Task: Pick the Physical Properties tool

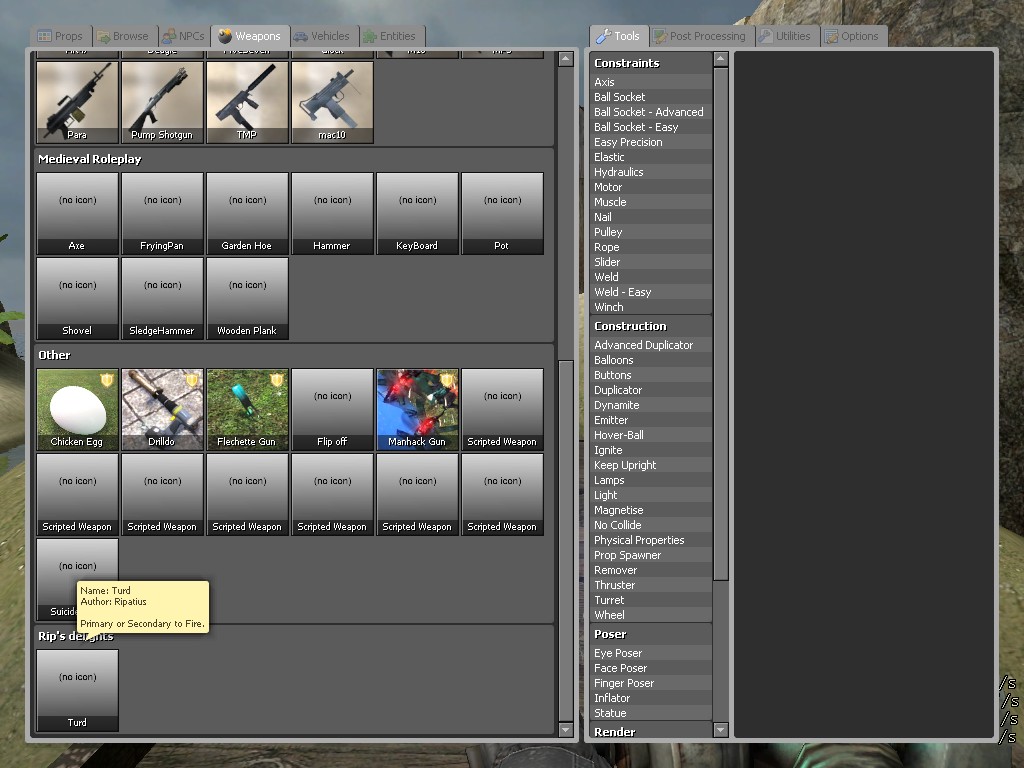Action: [650, 540]
